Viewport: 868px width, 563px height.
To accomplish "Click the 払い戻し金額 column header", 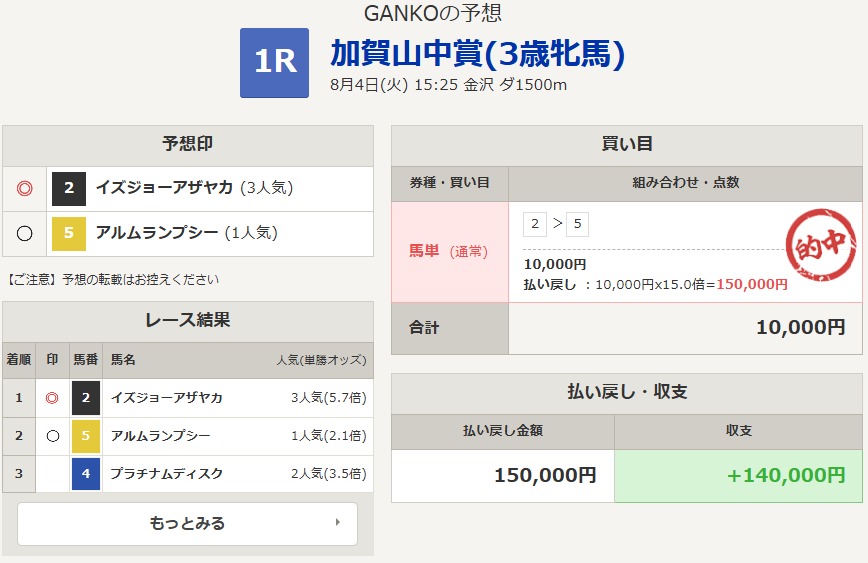I will point(503,431).
